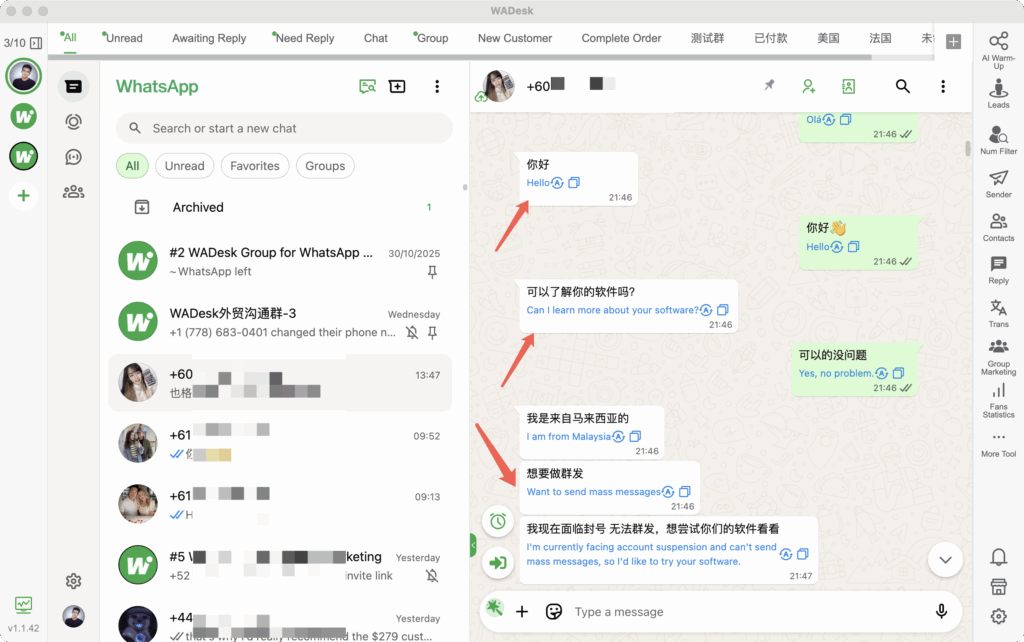Screen dimensions: 1024x642
Task: Search within the current conversation
Action: (902, 86)
